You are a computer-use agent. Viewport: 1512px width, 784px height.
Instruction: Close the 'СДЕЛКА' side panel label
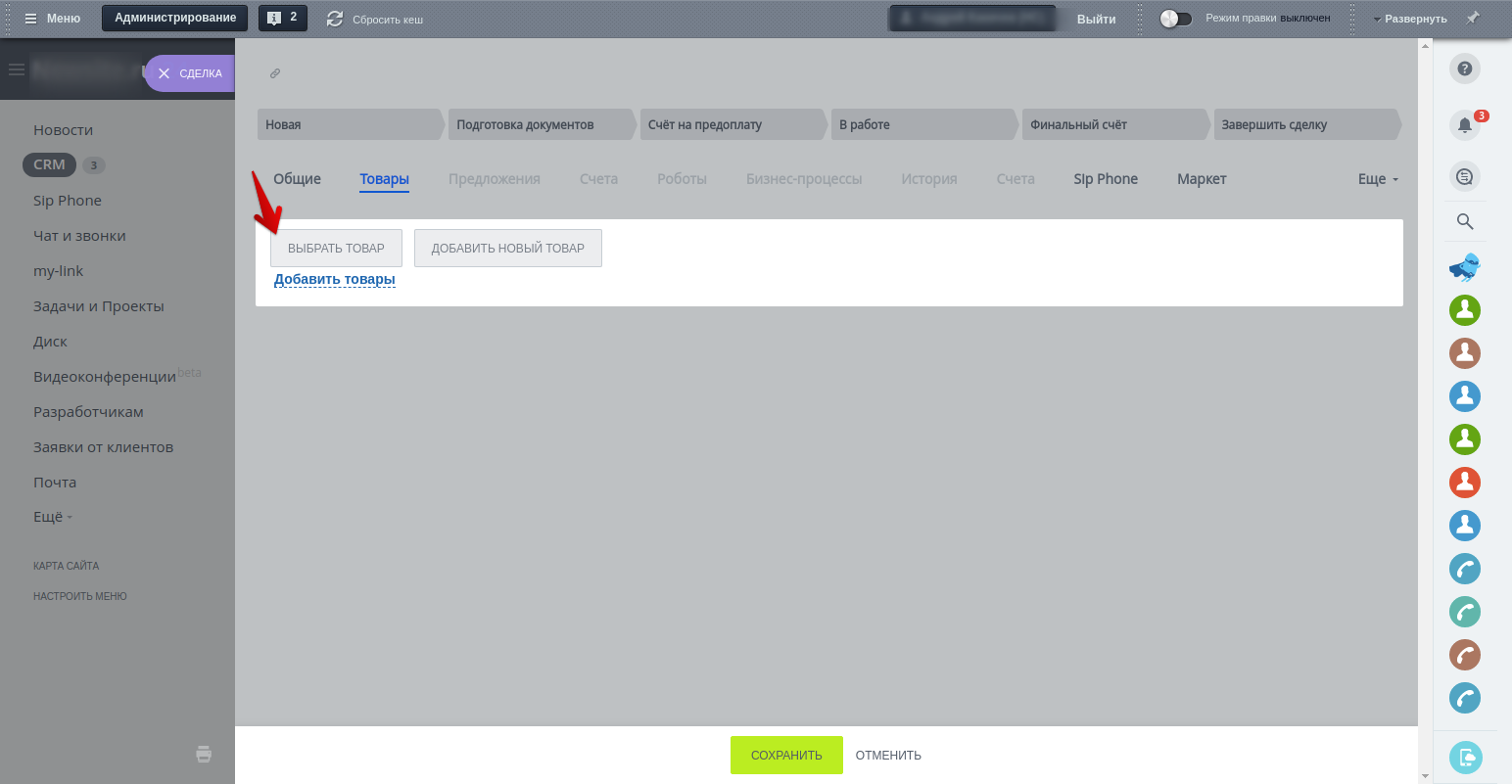click(x=164, y=73)
